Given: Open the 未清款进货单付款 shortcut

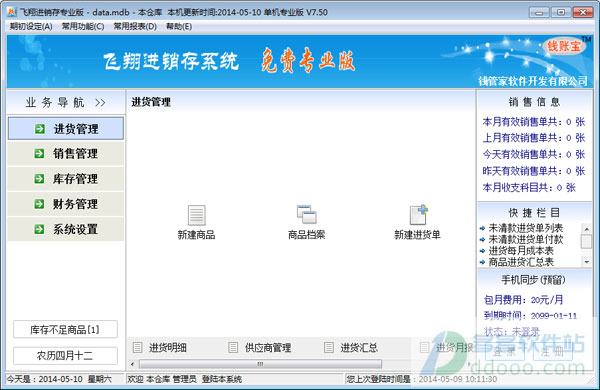Looking at the screenshot, I should 526,240.
